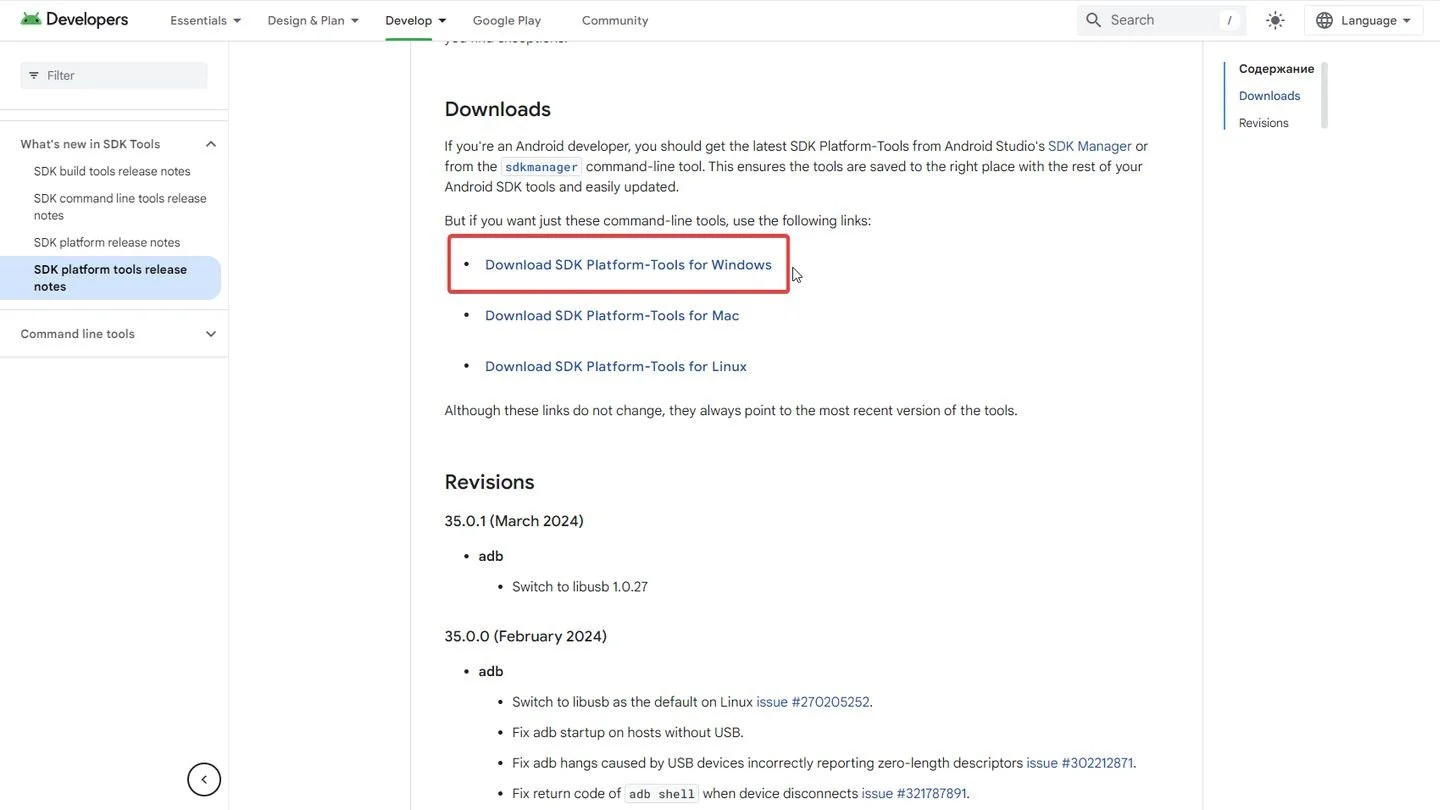Open SDK command line tools release notes
Screen dimensions: 1440x810
[120, 207]
